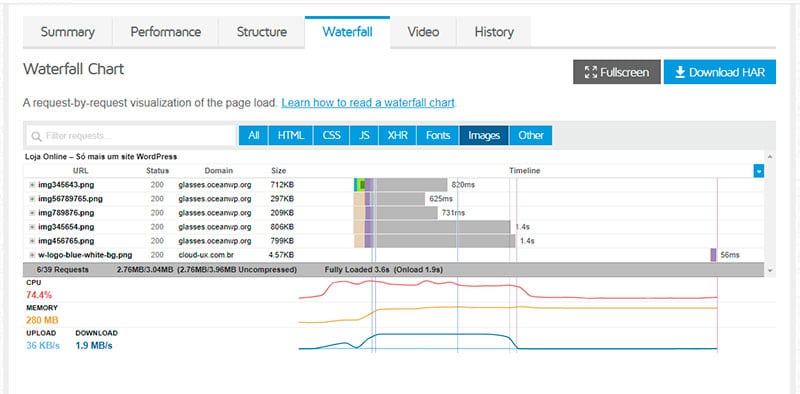The width and height of the screenshot is (800, 394).
Task: Click the 712KB size cell
Action: [x=282, y=185]
